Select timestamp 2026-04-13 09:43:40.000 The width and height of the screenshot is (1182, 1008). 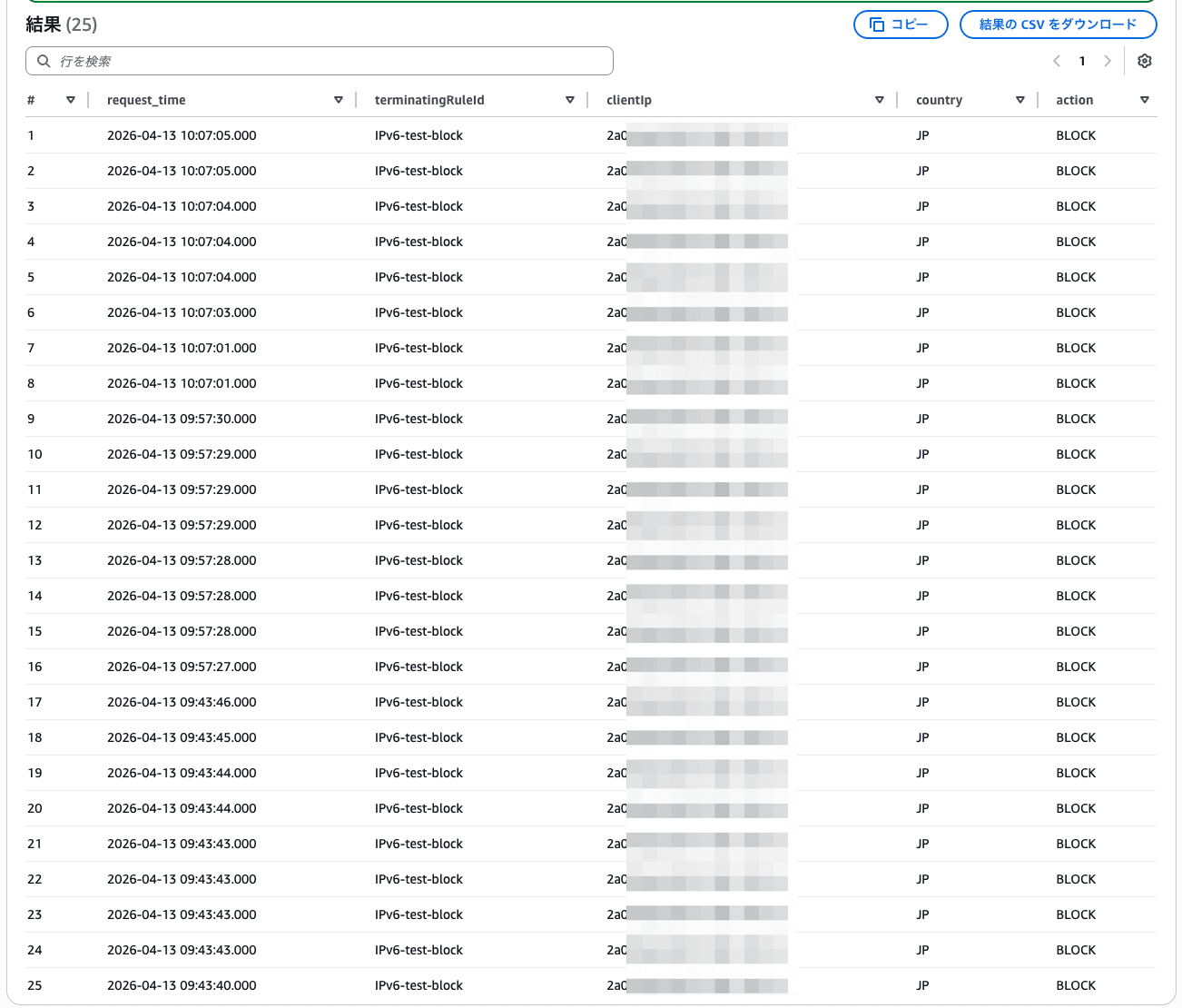(x=182, y=985)
